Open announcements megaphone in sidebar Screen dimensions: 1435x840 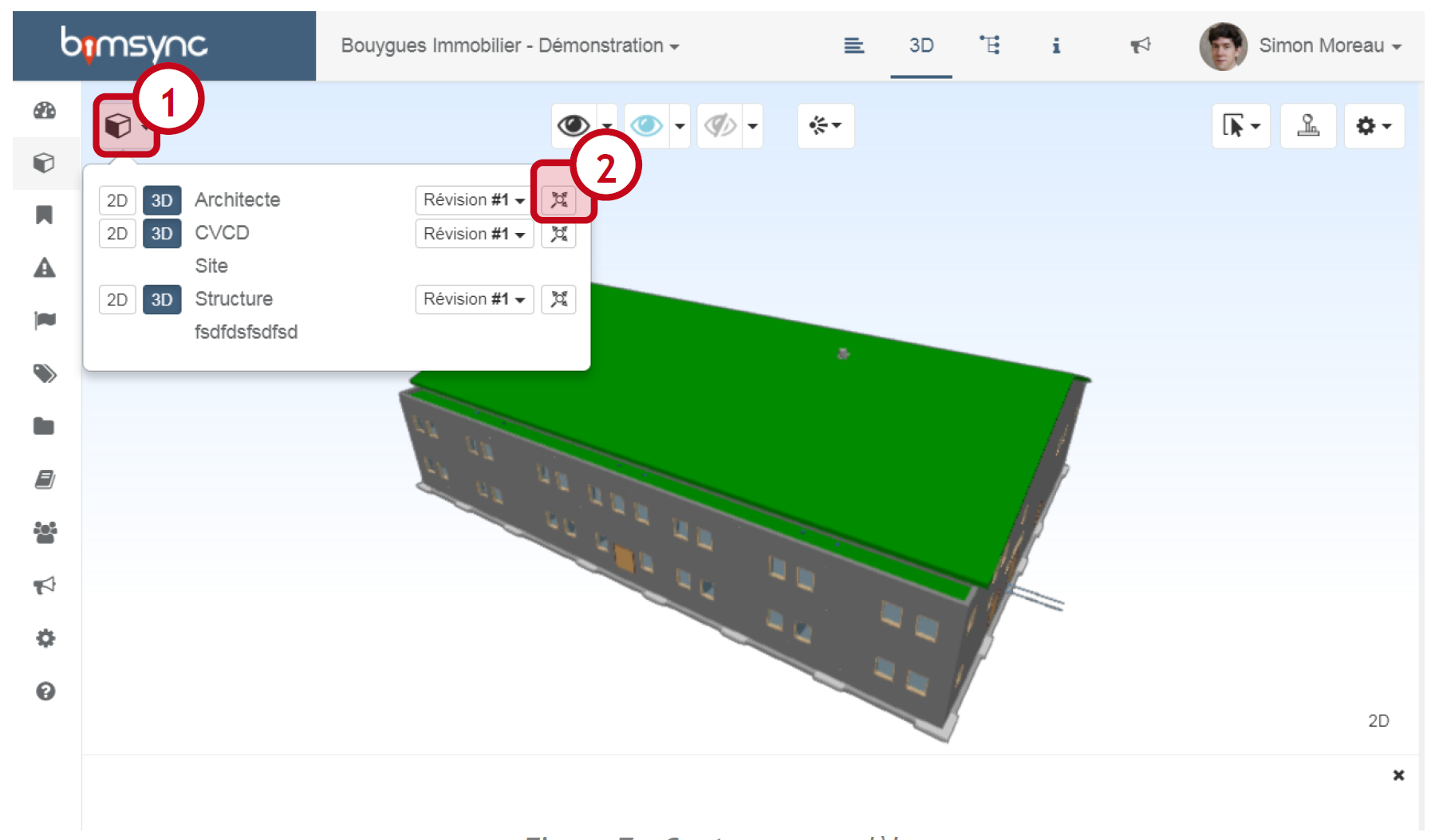45,585
